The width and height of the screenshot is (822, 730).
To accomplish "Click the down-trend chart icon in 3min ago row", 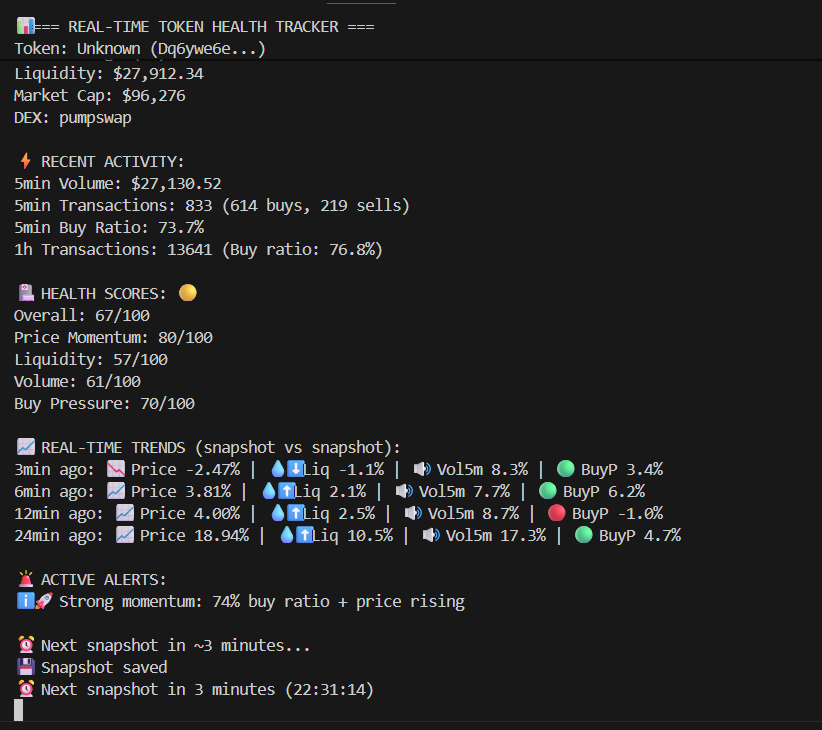I will click(x=115, y=469).
